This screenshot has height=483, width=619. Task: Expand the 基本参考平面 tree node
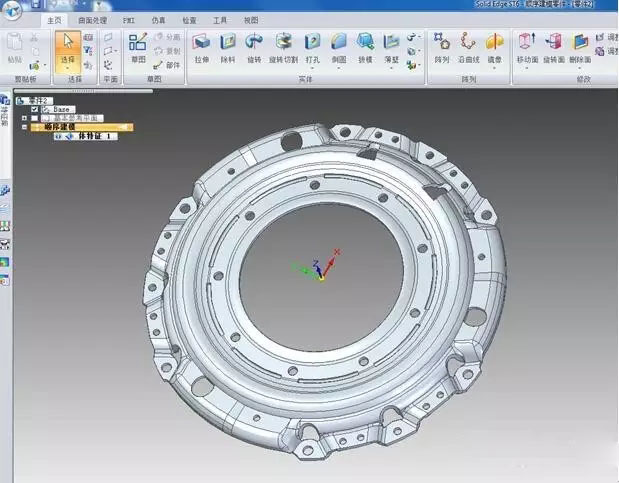tap(24, 118)
